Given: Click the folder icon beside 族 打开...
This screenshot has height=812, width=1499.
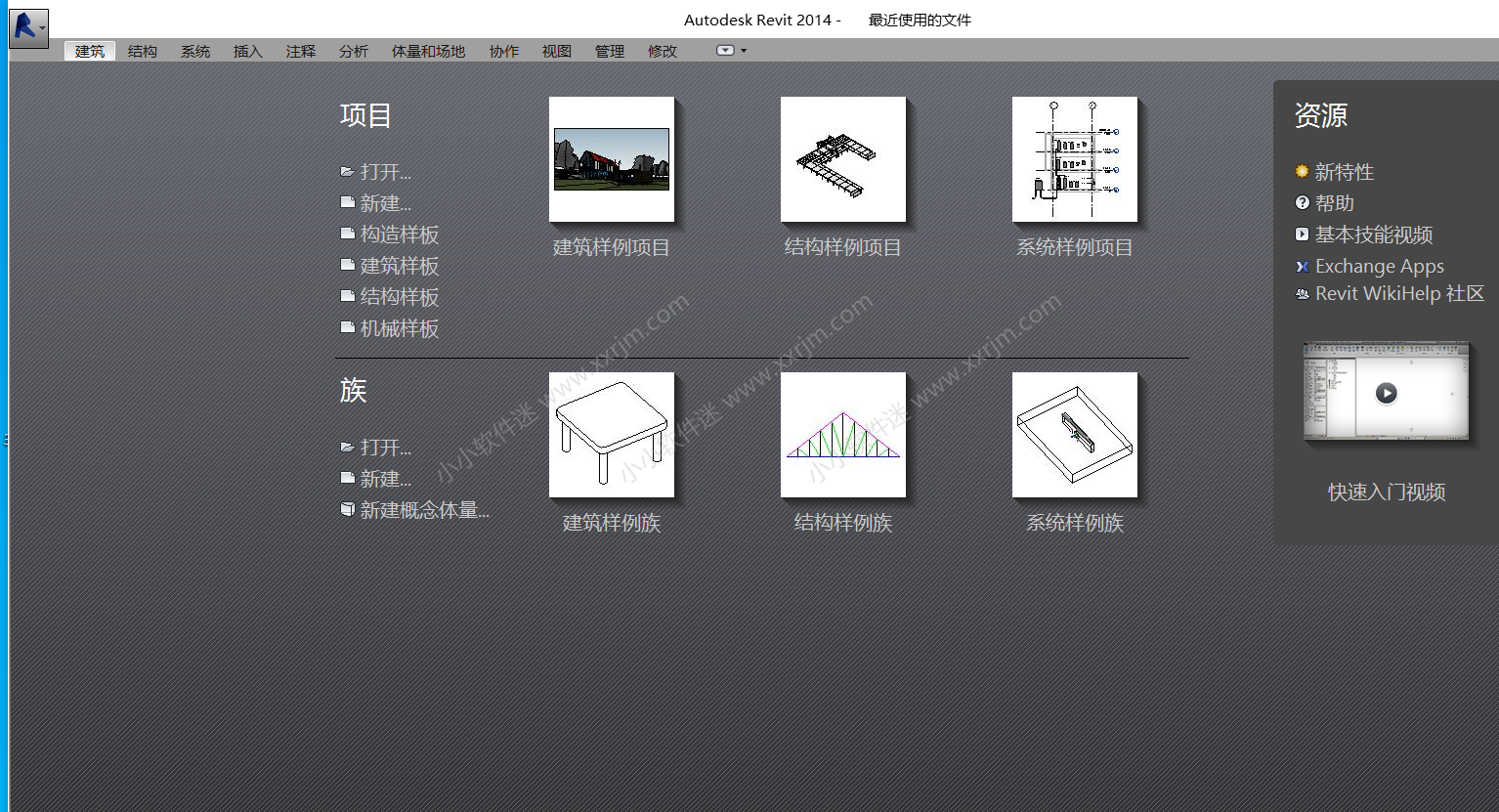Looking at the screenshot, I should click(x=347, y=447).
